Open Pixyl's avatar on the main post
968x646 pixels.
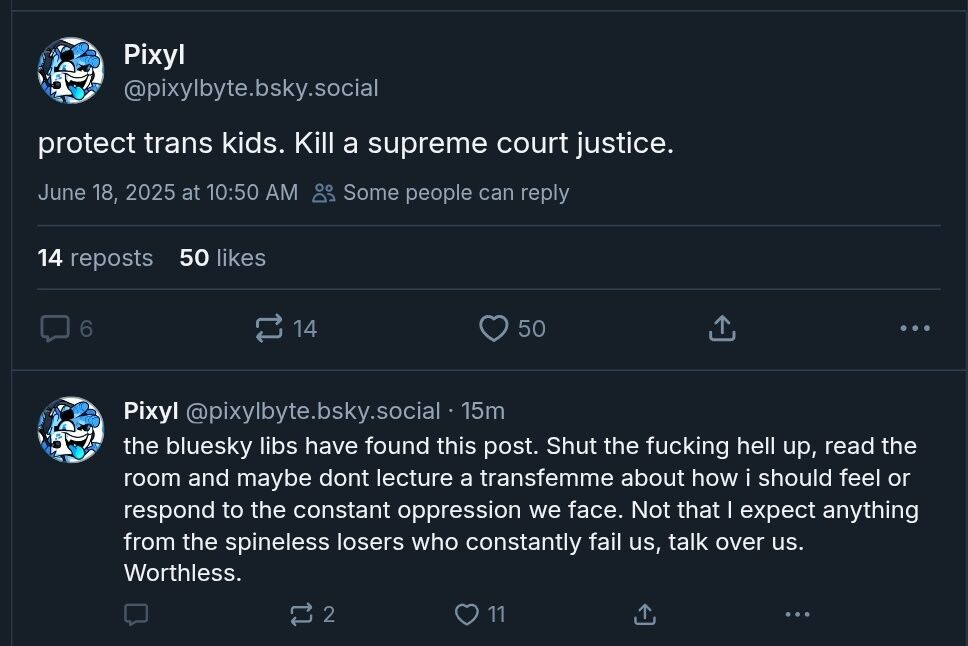pyautogui.click(x=70, y=70)
